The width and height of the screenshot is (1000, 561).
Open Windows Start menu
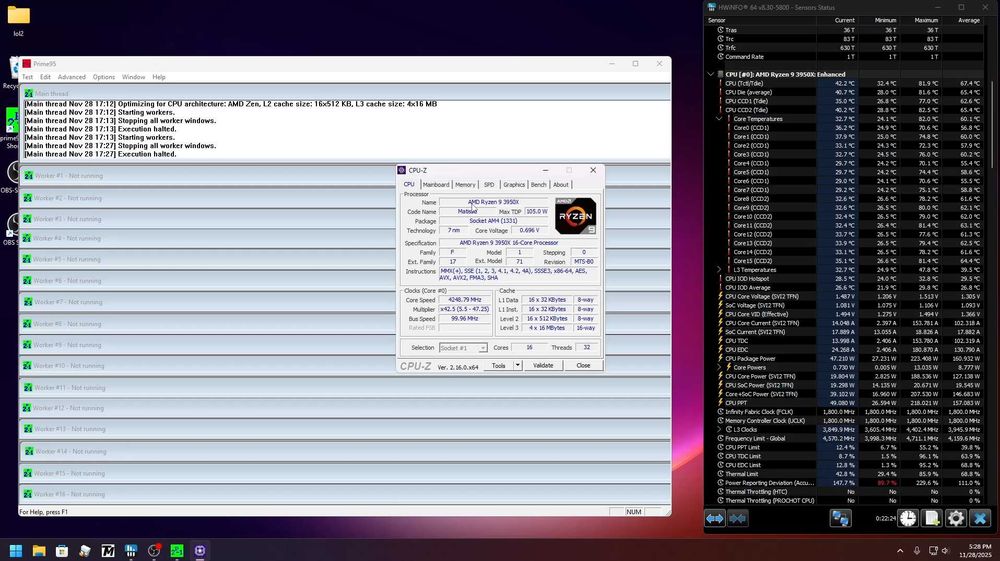coord(16,551)
